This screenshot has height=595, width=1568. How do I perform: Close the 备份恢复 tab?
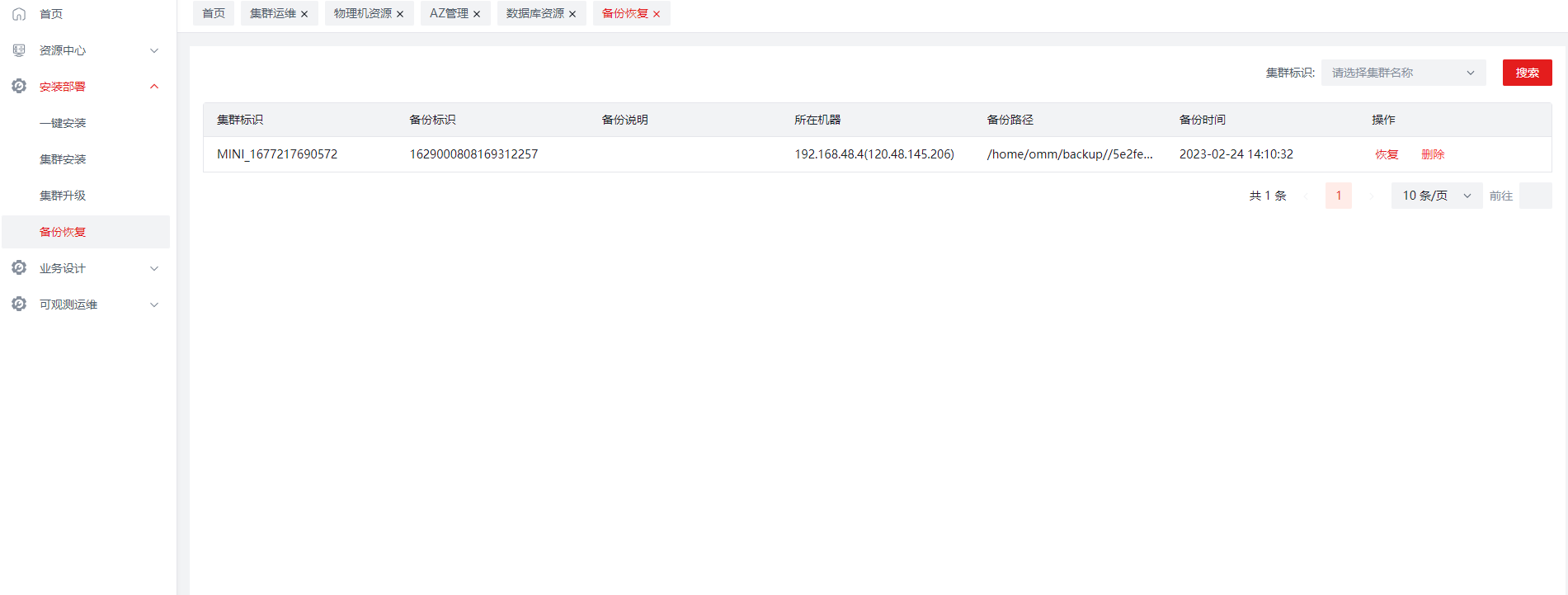tap(657, 14)
